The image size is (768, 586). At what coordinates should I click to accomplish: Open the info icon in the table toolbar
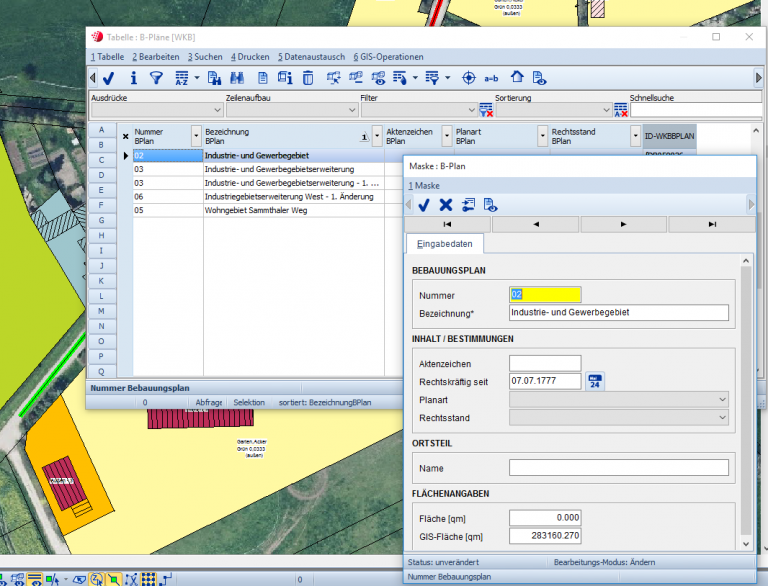point(133,78)
